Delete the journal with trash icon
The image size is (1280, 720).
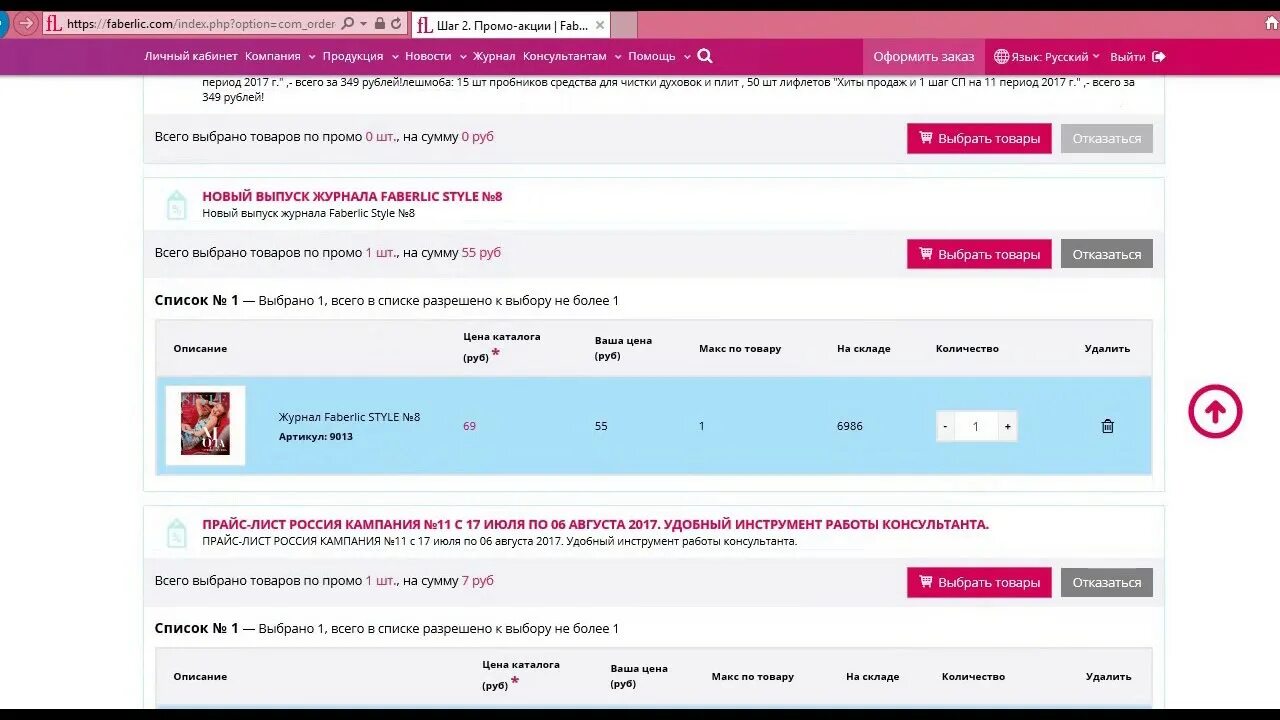(1107, 426)
